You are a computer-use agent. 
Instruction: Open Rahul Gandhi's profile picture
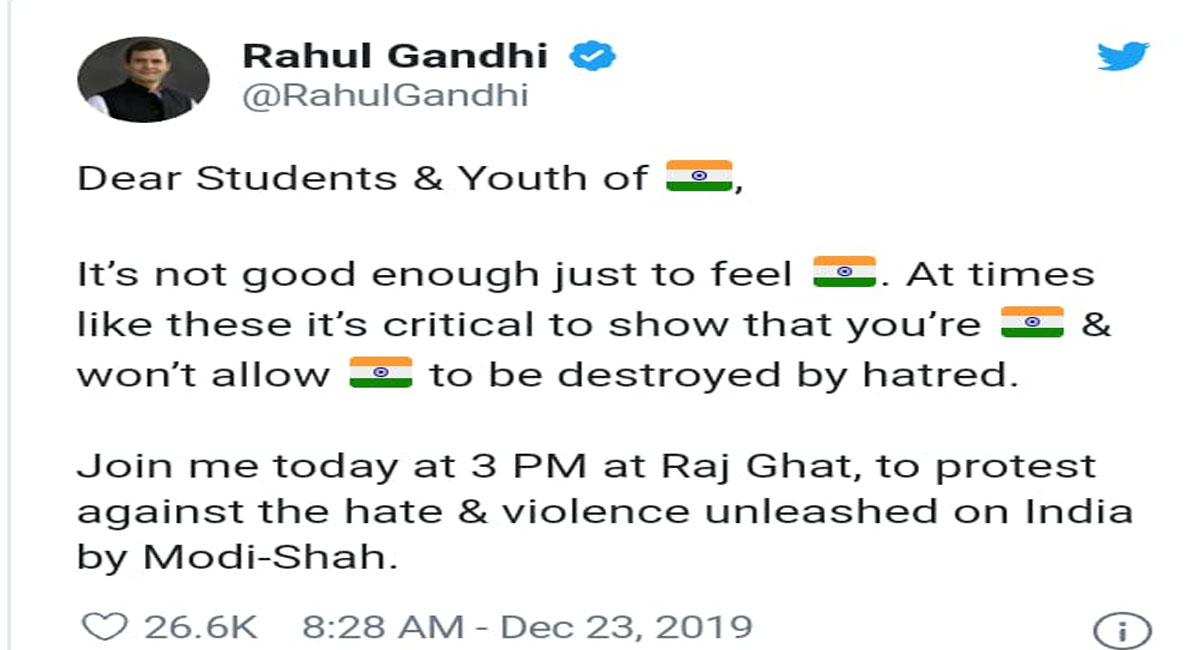144,80
